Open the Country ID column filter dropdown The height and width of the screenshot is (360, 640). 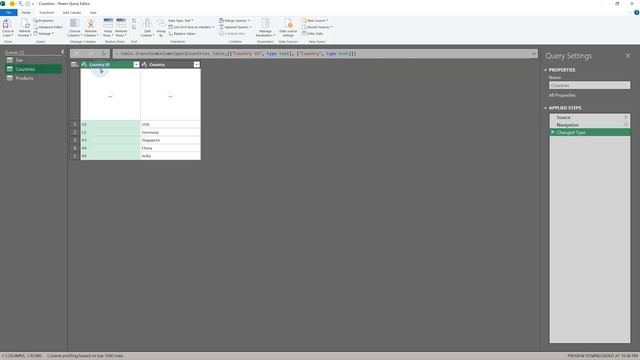(136, 64)
